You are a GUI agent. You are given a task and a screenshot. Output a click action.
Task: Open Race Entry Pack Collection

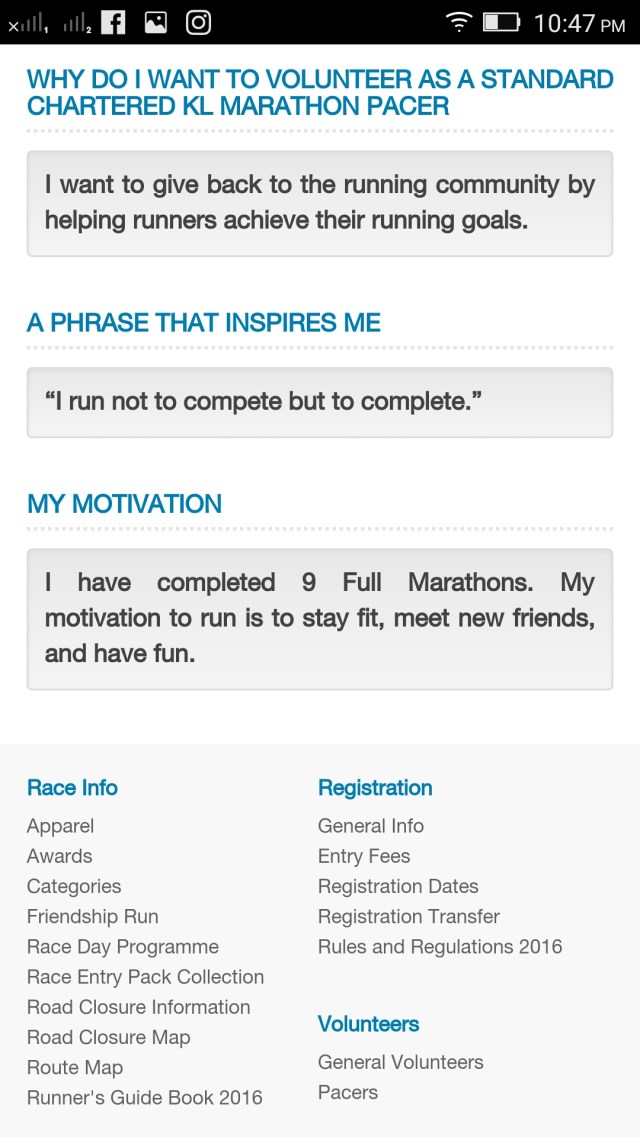coord(145,976)
